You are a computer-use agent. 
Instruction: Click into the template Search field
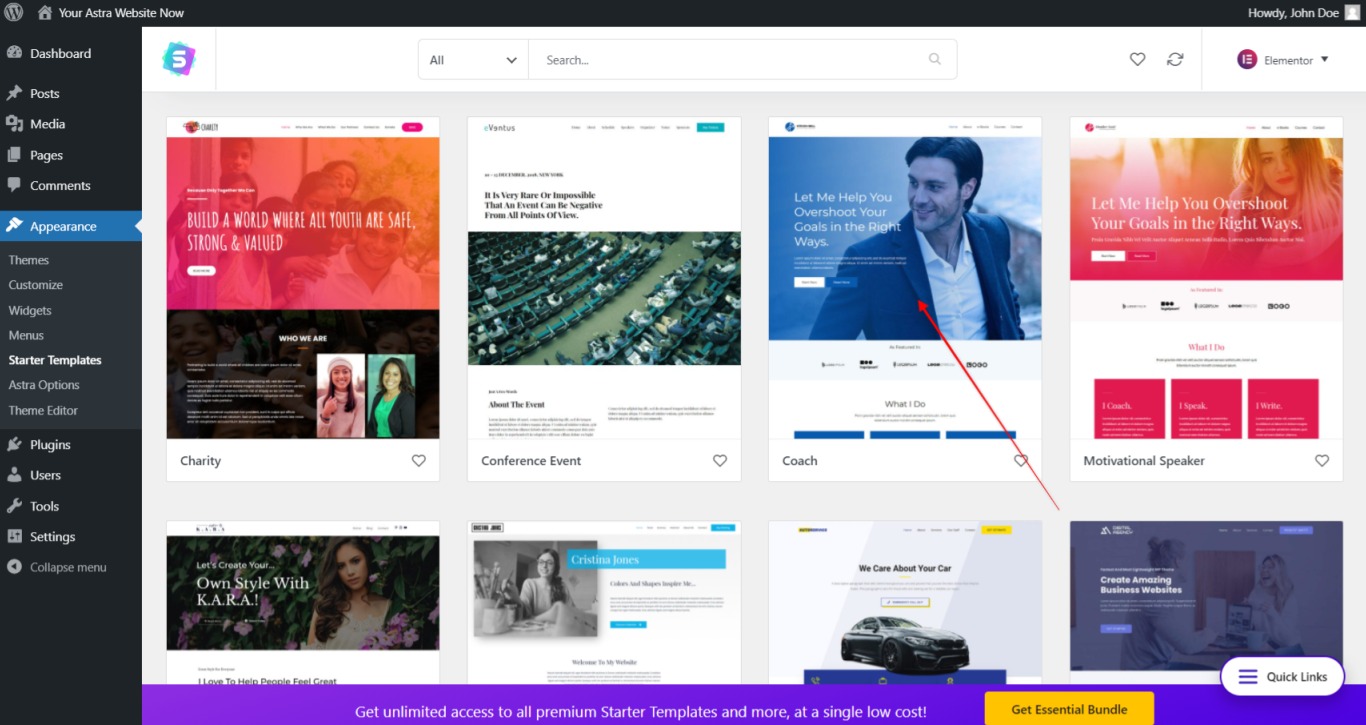coord(742,60)
